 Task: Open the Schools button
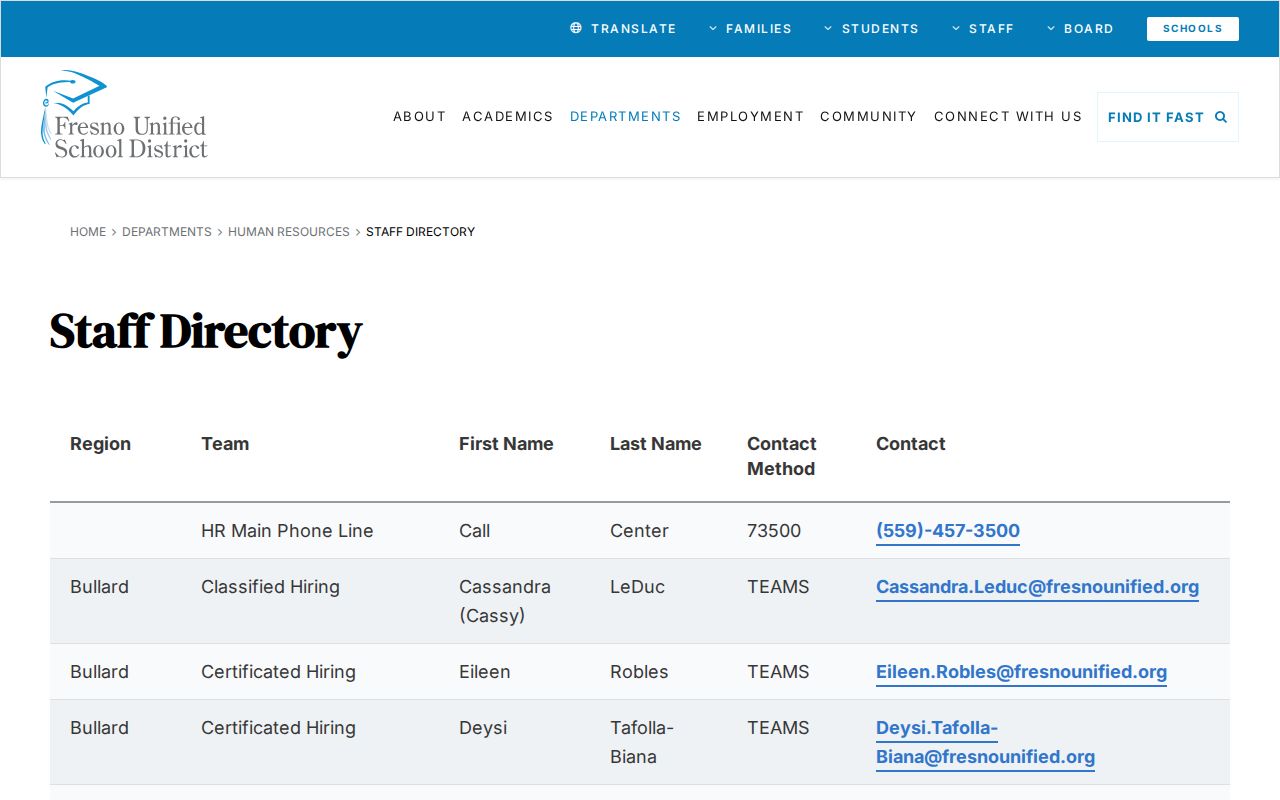(x=1193, y=29)
